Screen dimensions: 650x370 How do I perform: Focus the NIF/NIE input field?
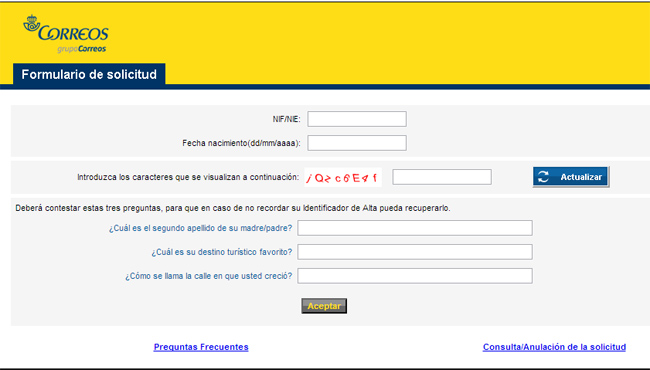pyautogui.click(x=357, y=119)
